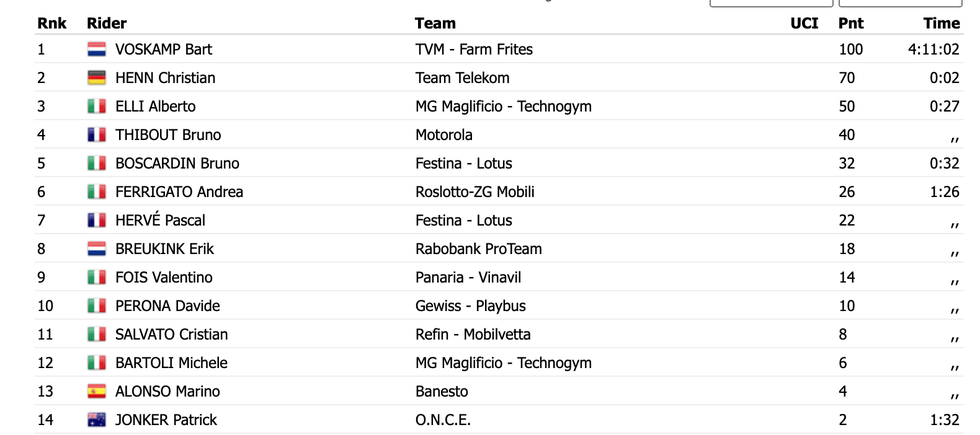980x435 pixels.
Task: Select rider FERRIGATO Andrea
Action: coord(179,192)
